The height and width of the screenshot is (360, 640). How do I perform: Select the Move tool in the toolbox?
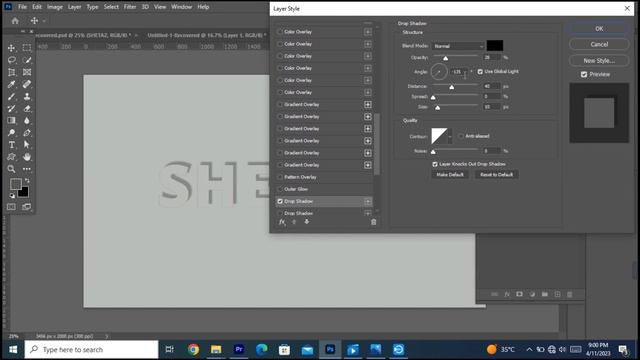11,48
